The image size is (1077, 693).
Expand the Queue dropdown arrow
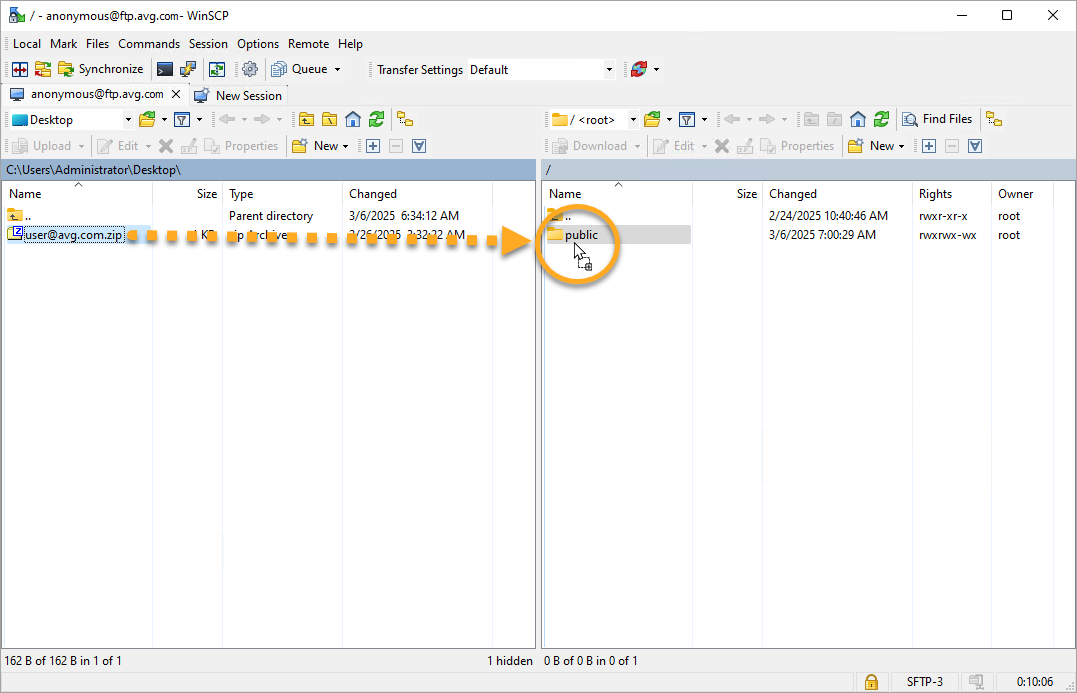337,70
